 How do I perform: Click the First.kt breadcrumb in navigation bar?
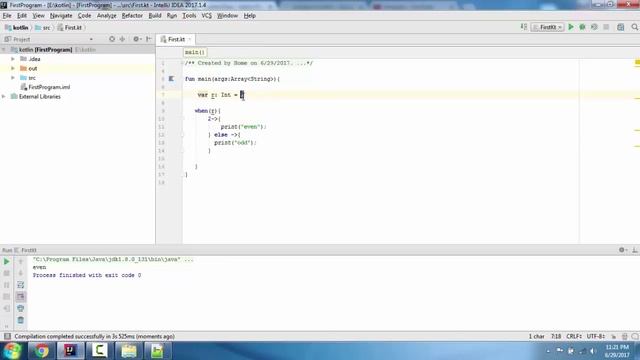click(x=70, y=27)
